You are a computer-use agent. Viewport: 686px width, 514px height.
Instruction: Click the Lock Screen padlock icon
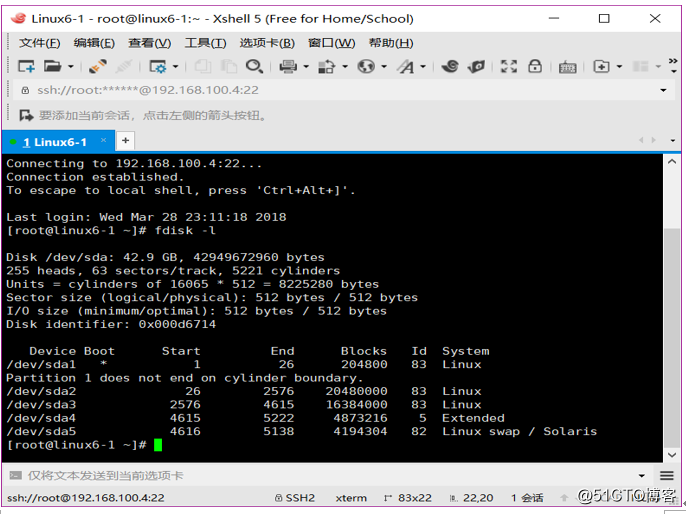535,66
